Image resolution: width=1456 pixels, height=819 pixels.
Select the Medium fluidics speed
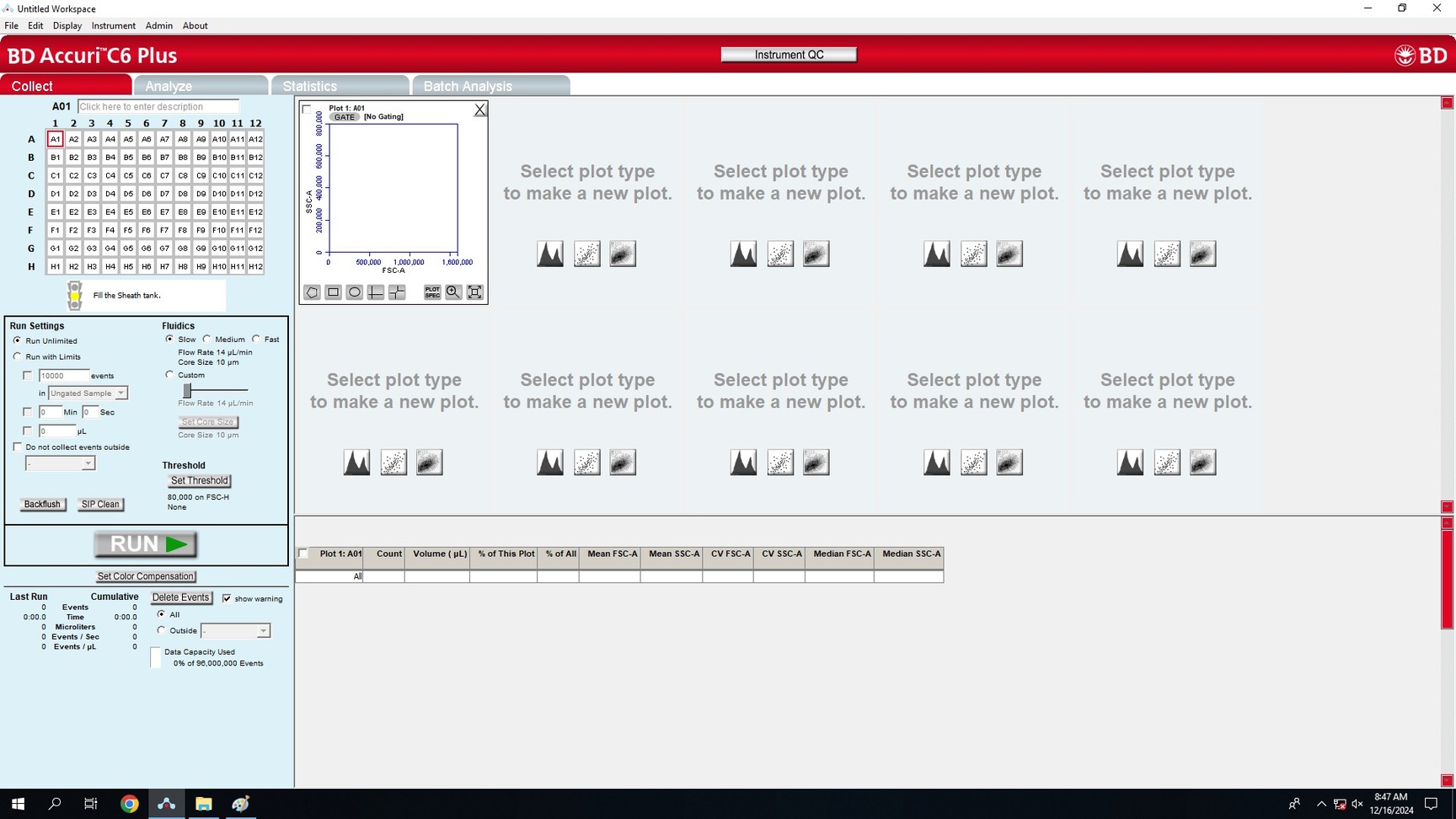pyautogui.click(x=207, y=340)
